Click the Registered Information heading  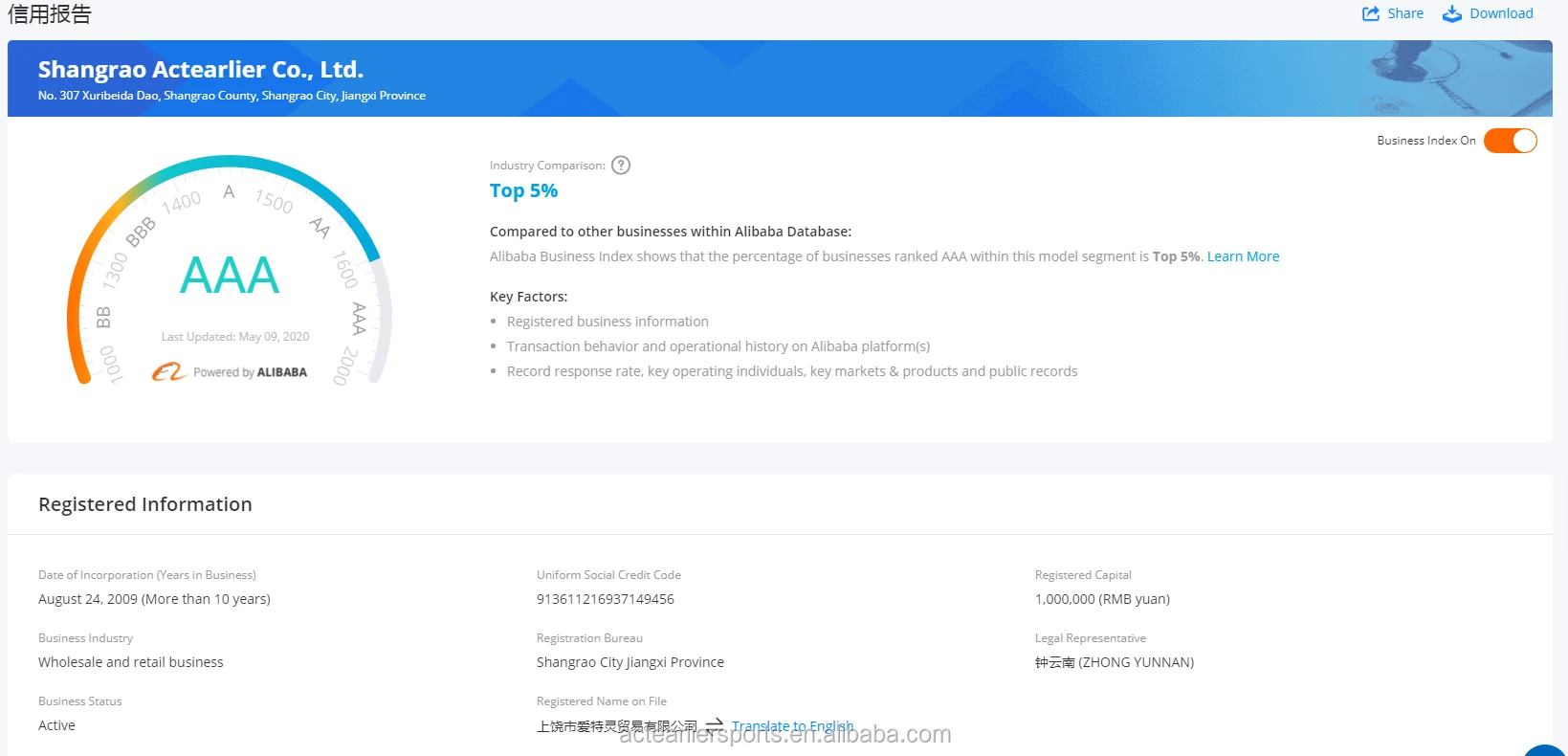(145, 504)
